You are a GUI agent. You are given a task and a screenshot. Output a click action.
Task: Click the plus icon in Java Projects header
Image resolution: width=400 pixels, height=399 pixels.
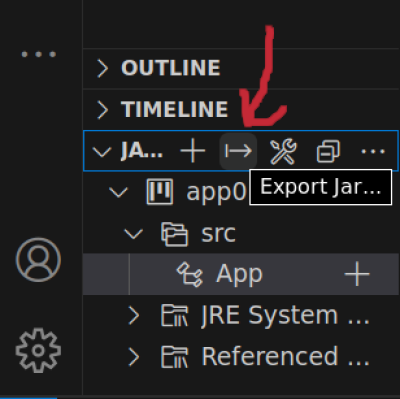coord(193,151)
